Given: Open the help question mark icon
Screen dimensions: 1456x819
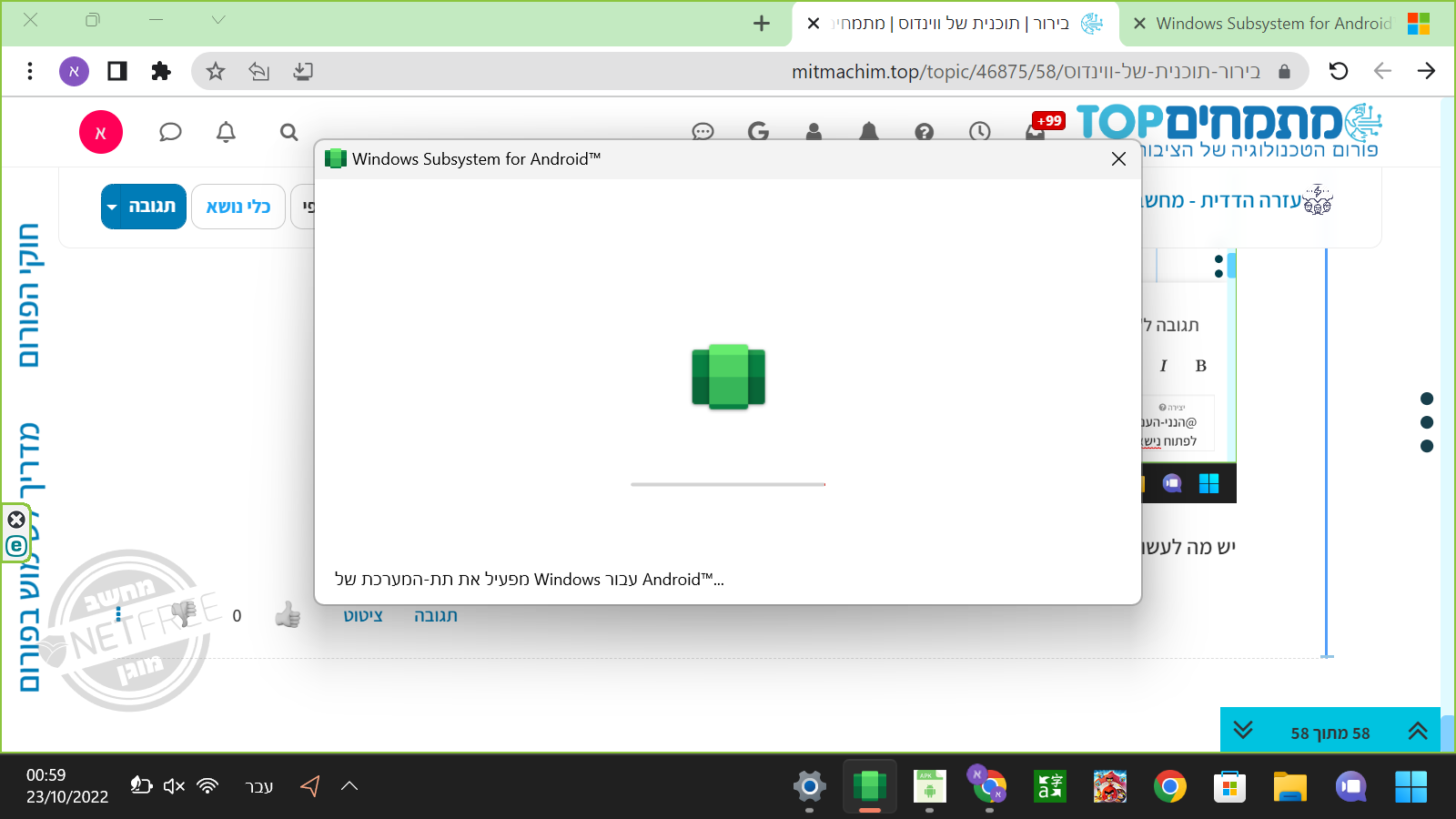Looking at the screenshot, I should pos(924,132).
